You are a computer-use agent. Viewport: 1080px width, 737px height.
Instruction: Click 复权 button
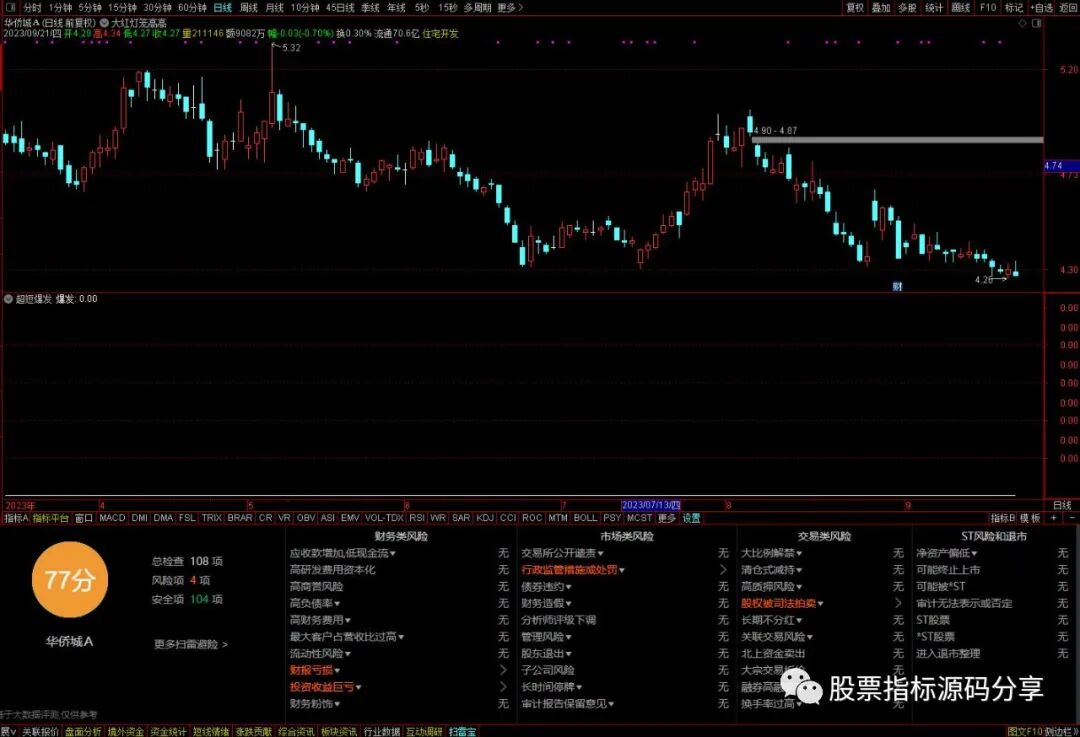(855, 8)
